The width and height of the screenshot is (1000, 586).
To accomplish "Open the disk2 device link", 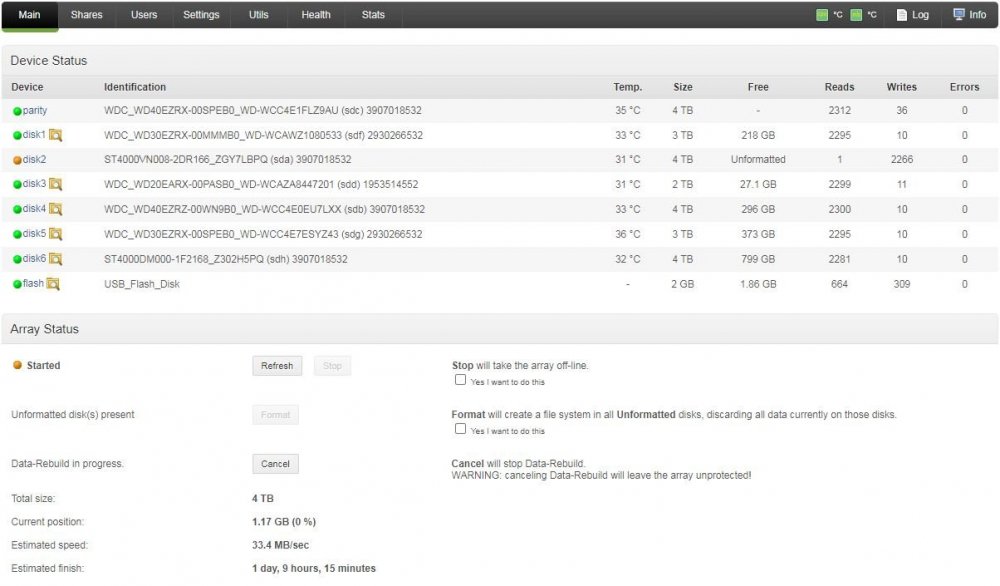I will point(34,159).
